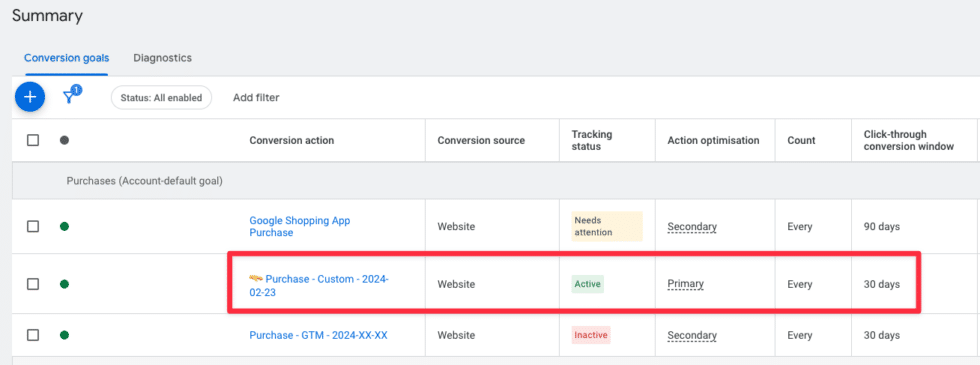Open Purchase - GTM - 2024-XX-XX conversion action

point(319,335)
